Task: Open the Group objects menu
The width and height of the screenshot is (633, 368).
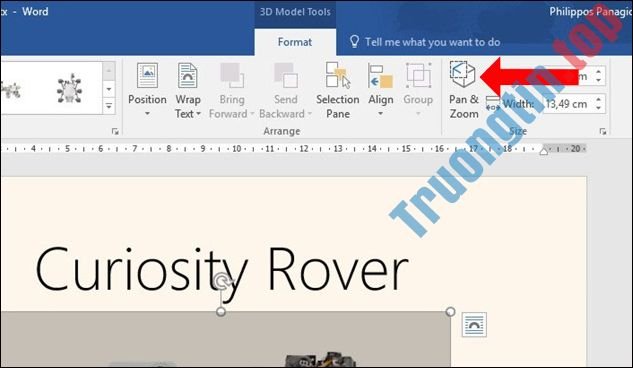Action: point(418,90)
